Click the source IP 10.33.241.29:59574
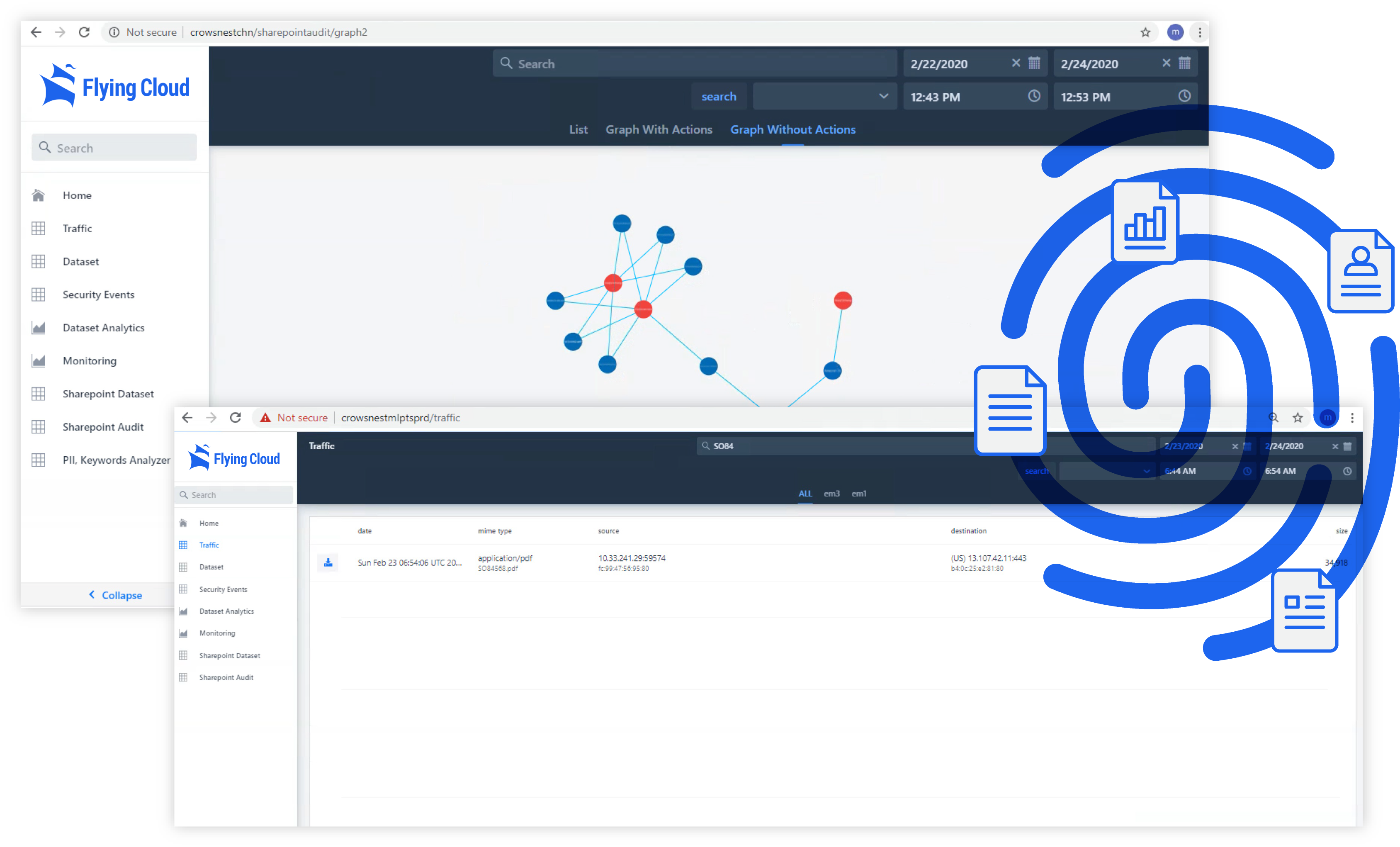This screenshot has width=1400, height=847. [x=631, y=558]
